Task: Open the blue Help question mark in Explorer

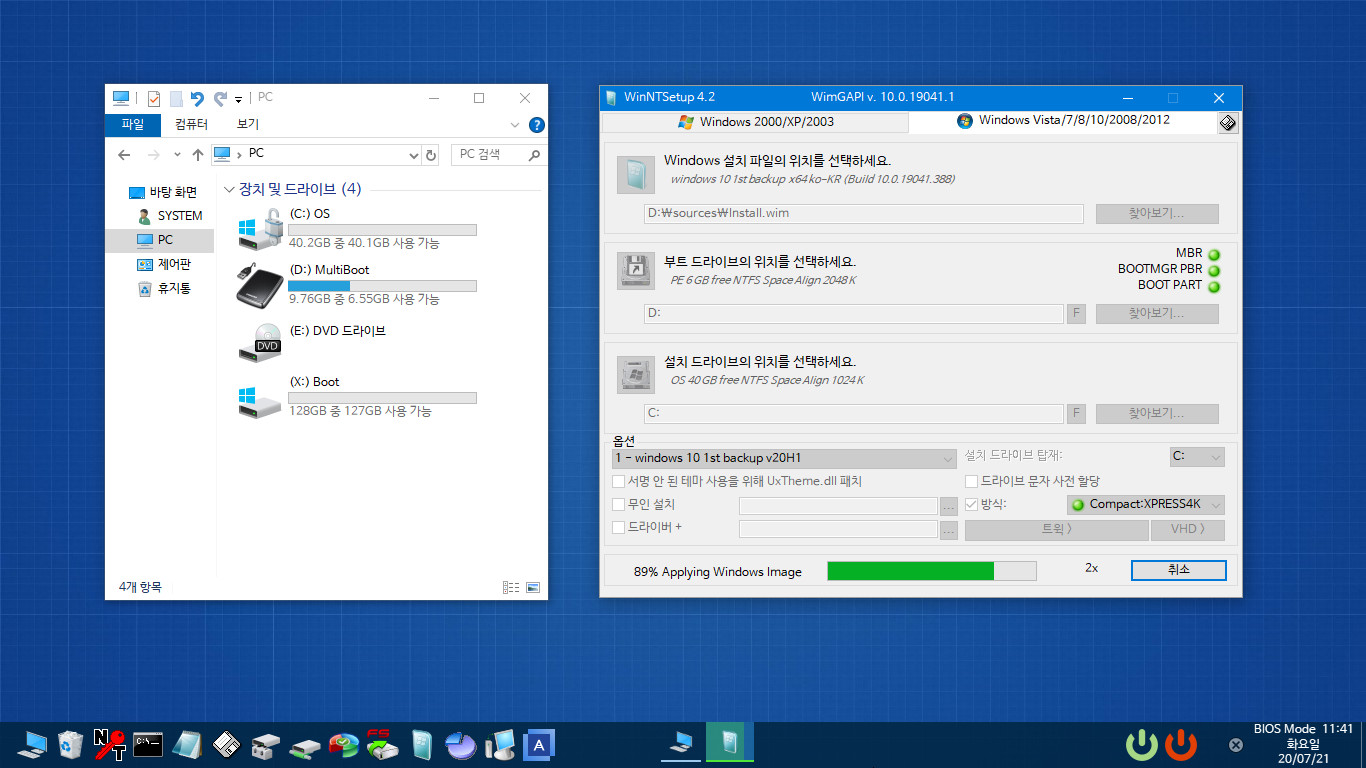Action: (536, 125)
